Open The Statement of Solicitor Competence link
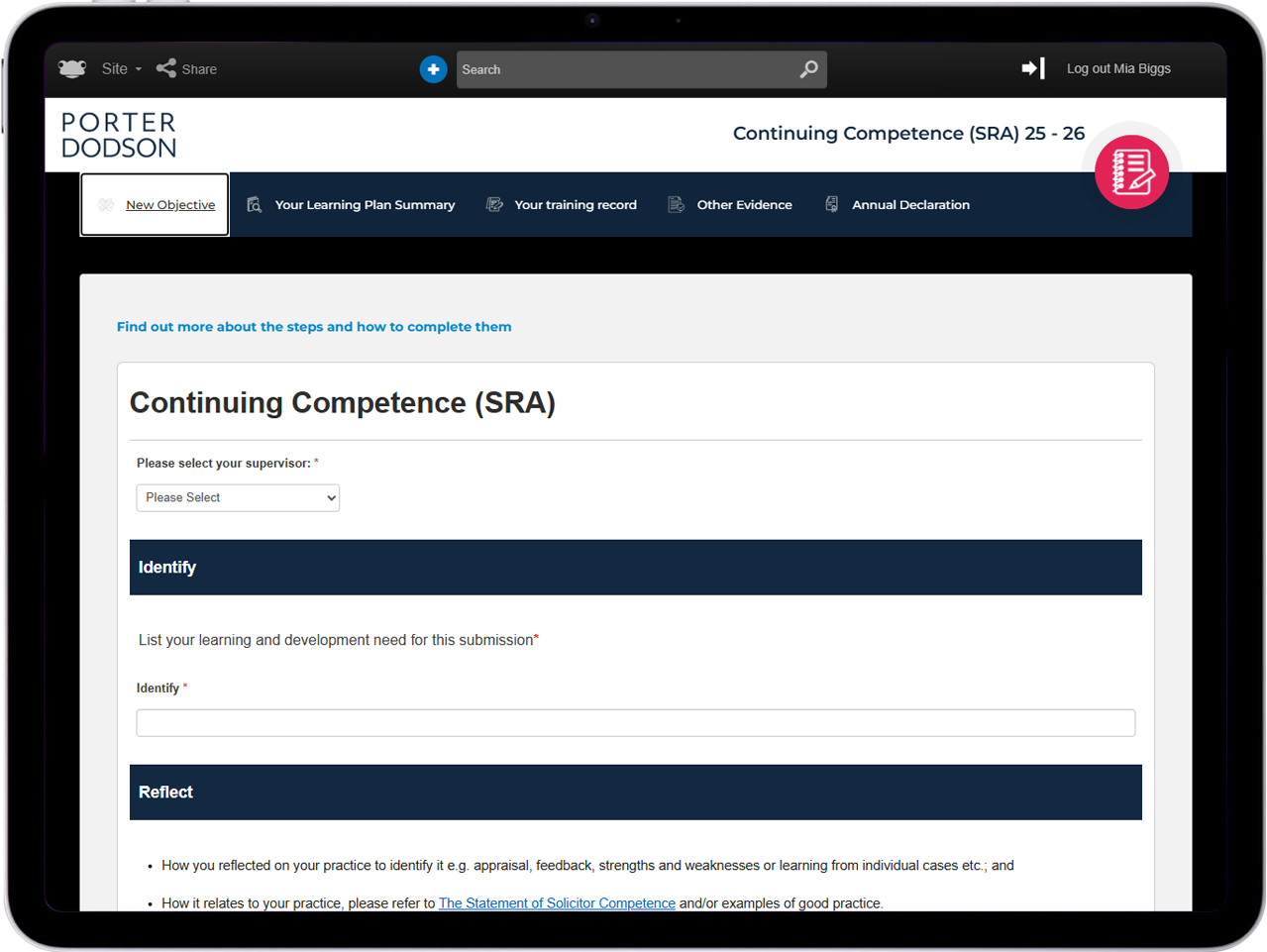1267x952 pixels. click(x=557, y=903)
